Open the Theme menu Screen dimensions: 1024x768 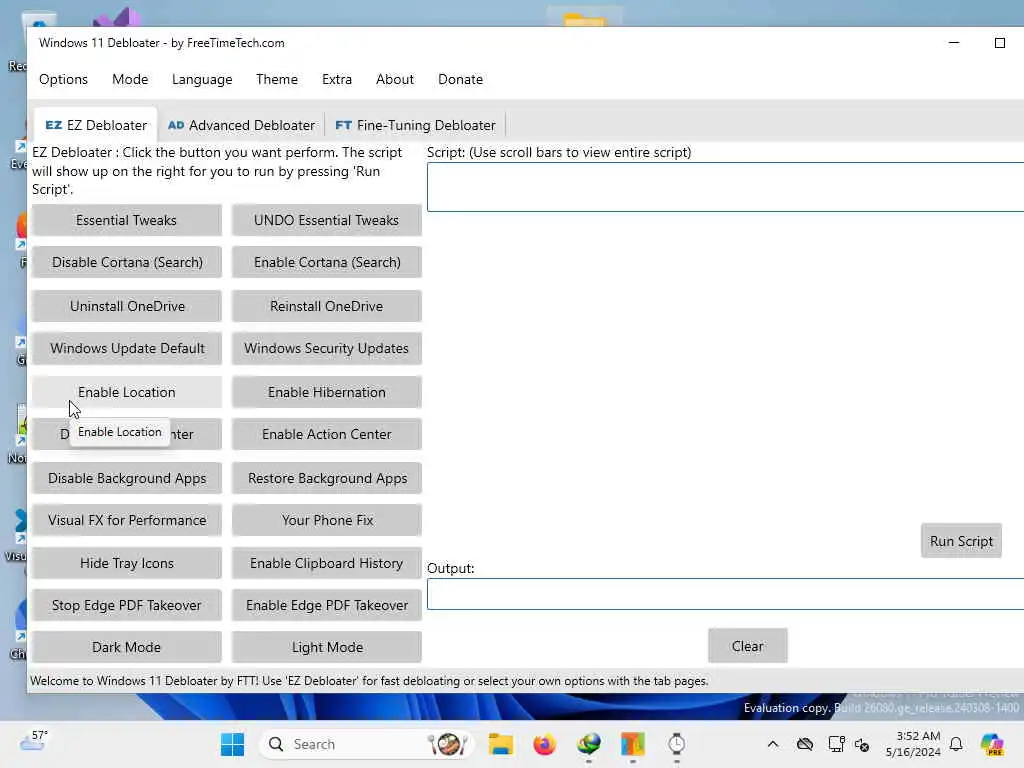pyautogui.click(x=277, y=80)
